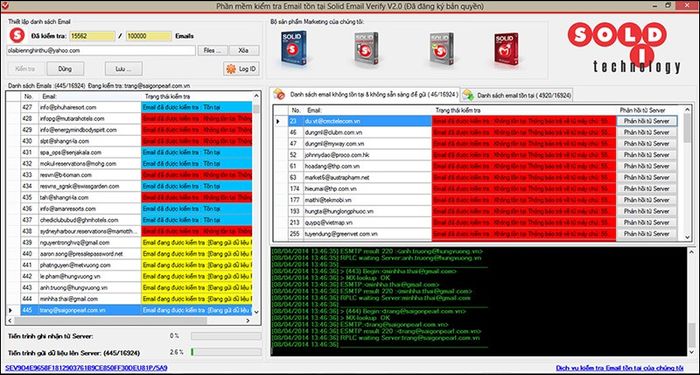Click the Xóa button
This screenshot has height=375, width=700.
pyautogui.click(x=244, y=50)
